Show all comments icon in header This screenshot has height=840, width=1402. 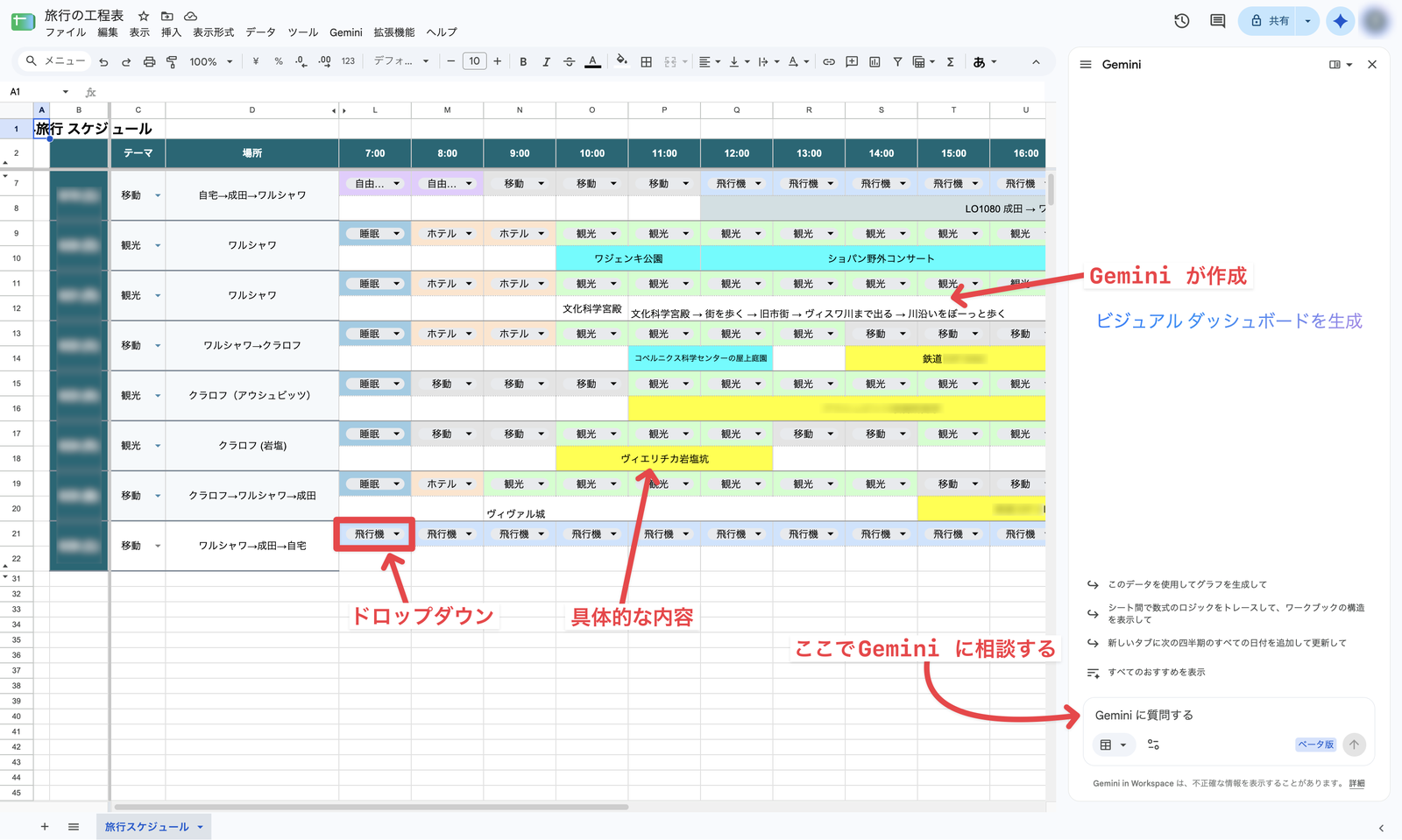[1217, 21]
